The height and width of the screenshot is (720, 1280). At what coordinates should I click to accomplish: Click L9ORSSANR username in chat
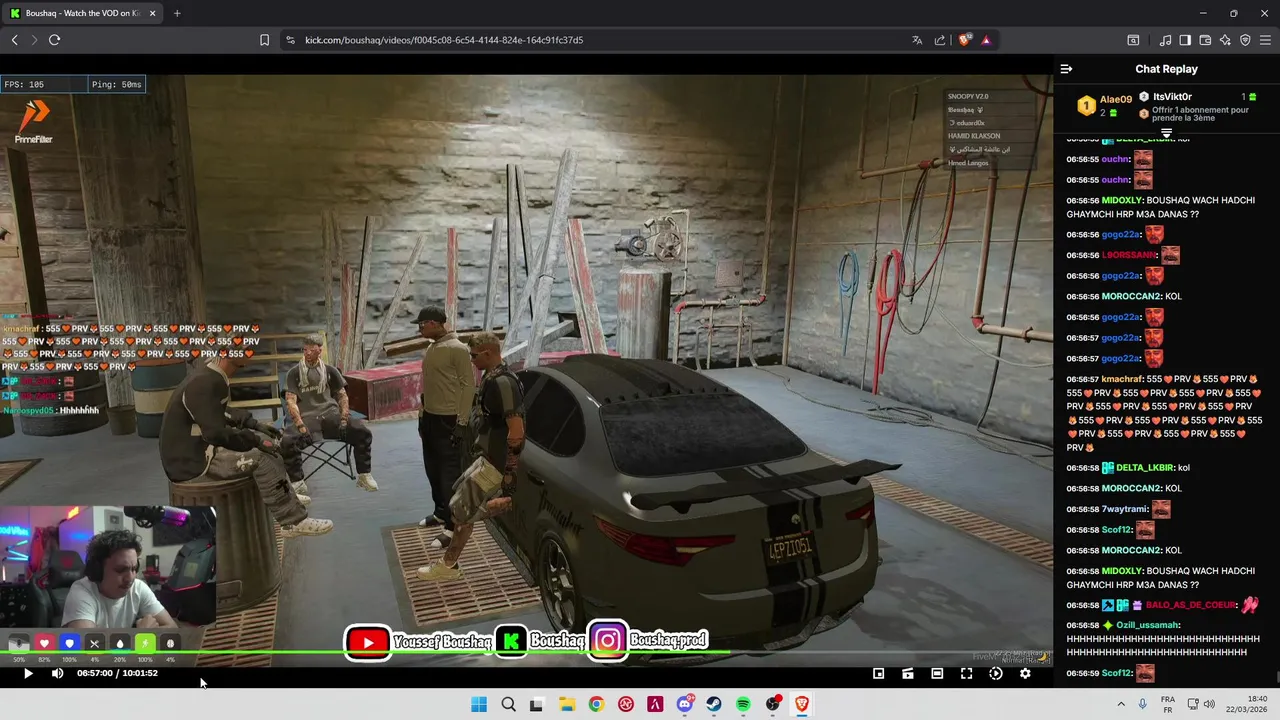point(1129,255)
